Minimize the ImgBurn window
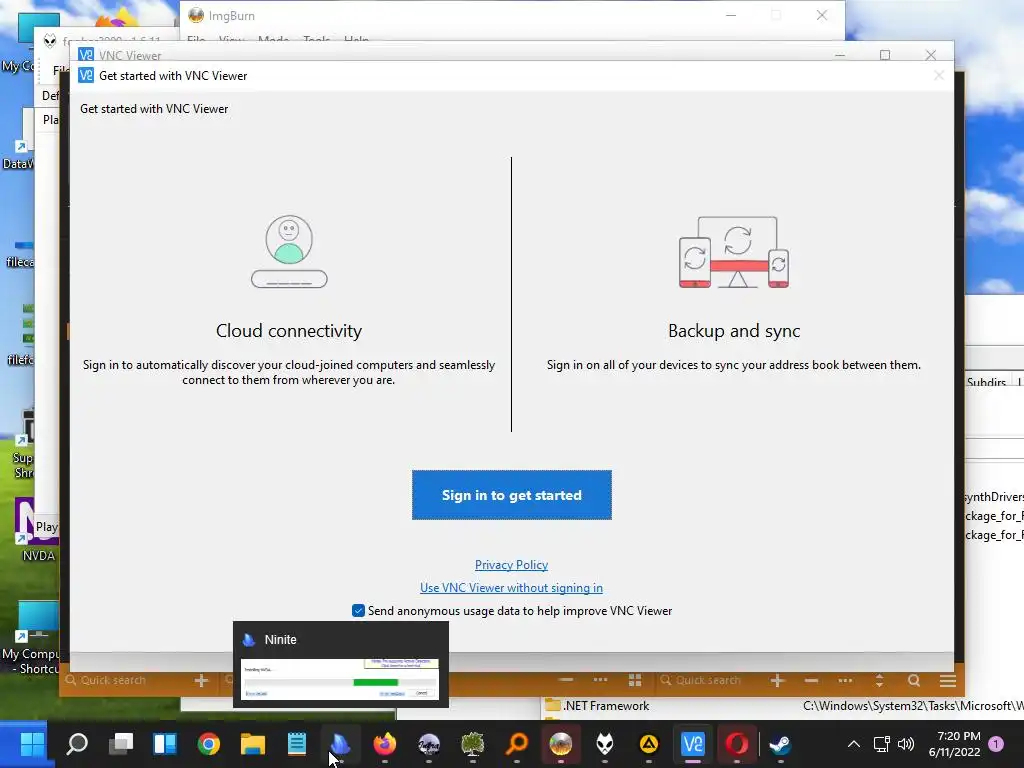The height and width of the screenshot is (768, 1024). click(731, 15)
